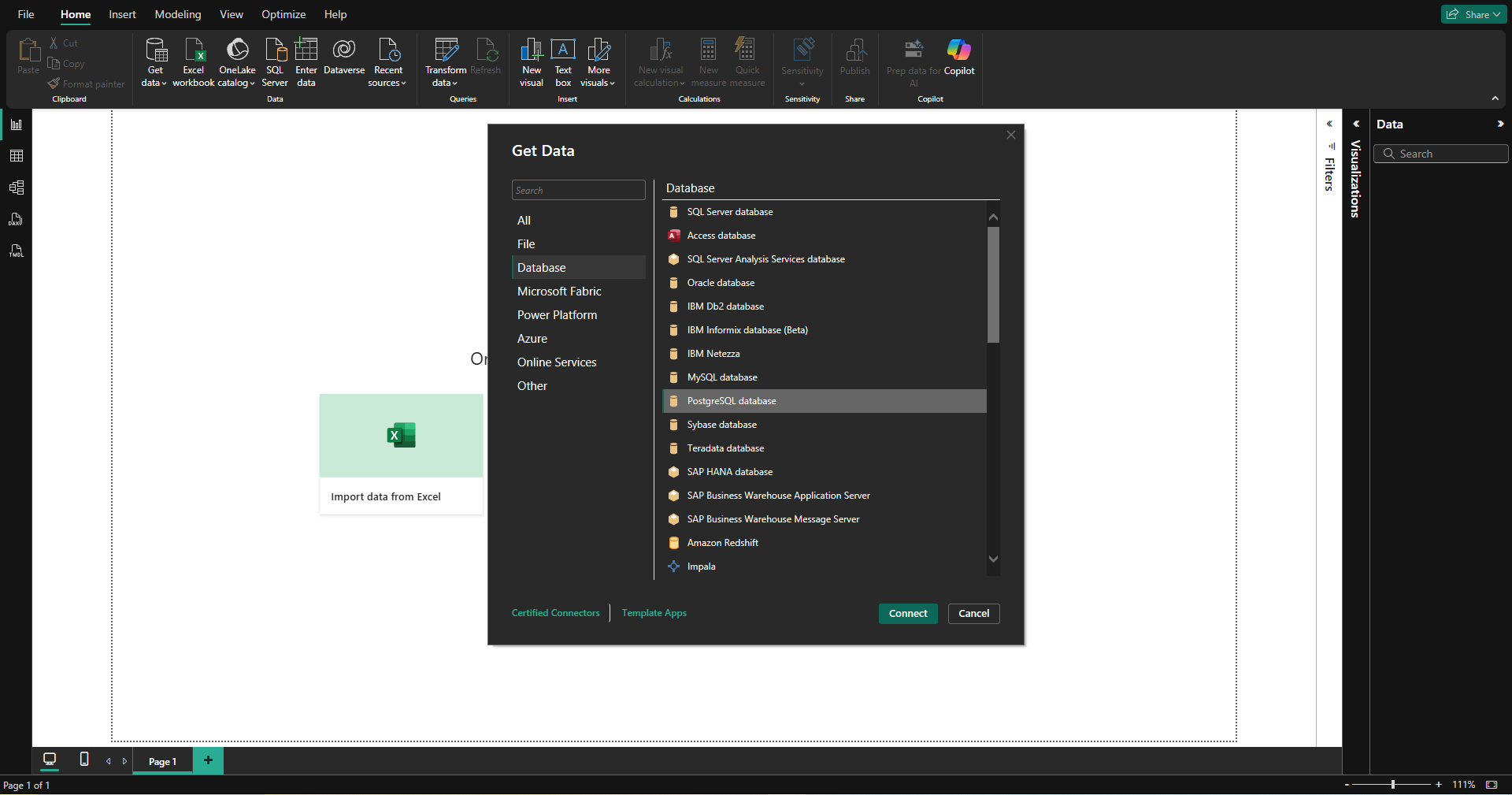Open DAX query view in left sidebar
The image size is (1512, 795).
click(x=17, y=219)
